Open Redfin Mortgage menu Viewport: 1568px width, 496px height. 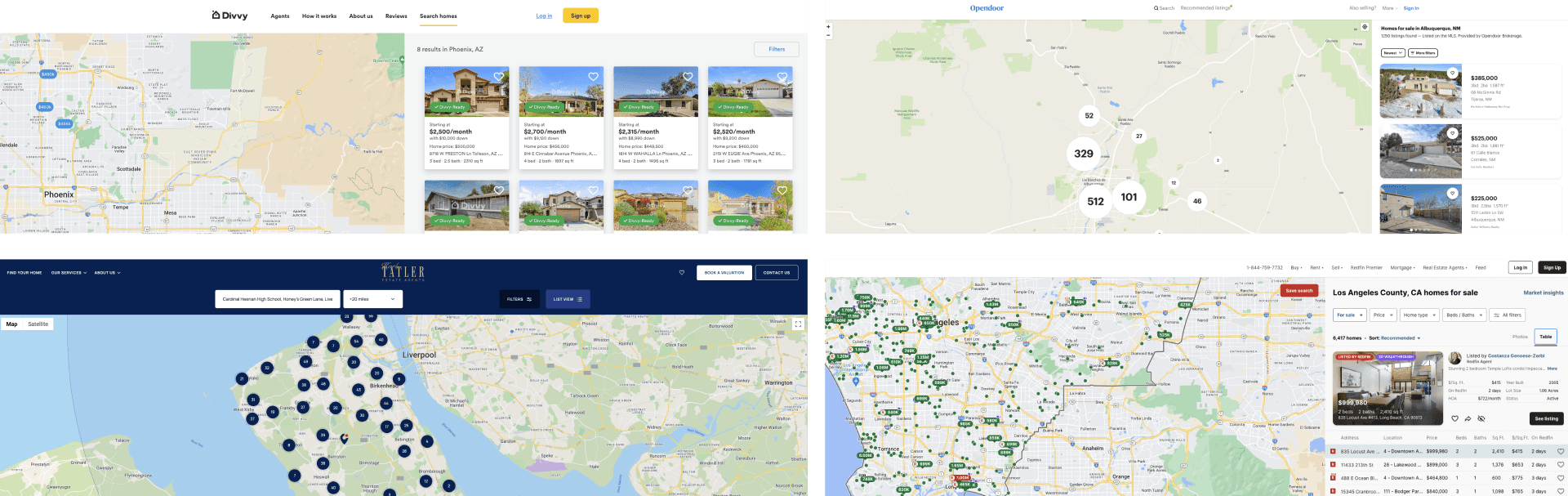[x=1403, y=267]
